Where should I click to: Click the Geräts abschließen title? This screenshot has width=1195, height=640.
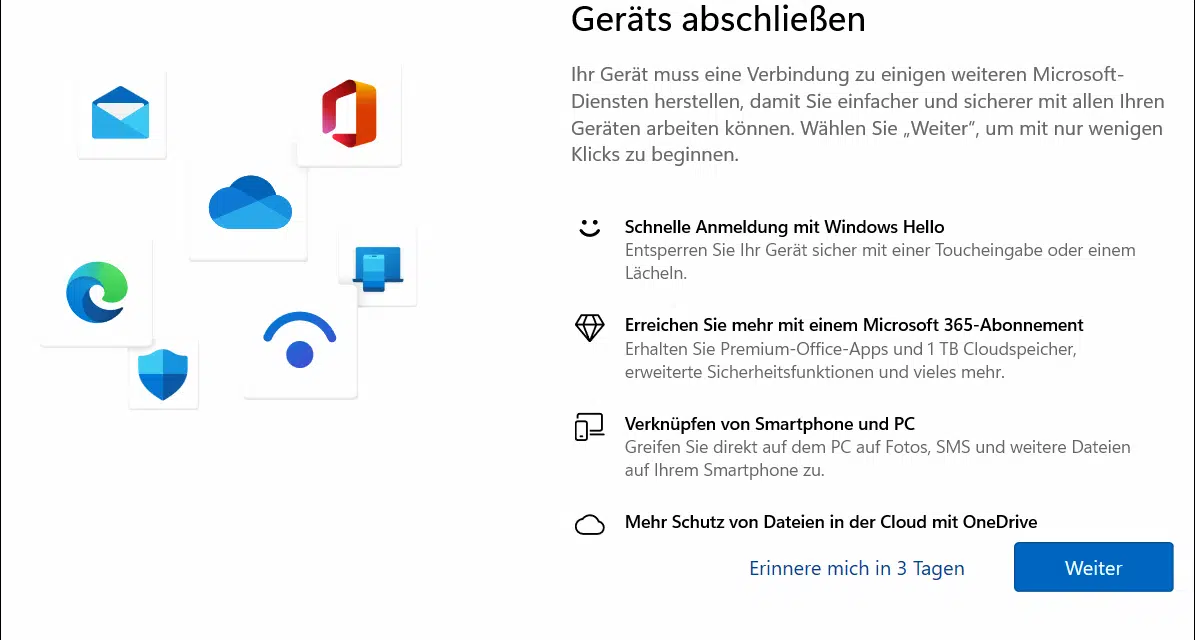point(718,19)
